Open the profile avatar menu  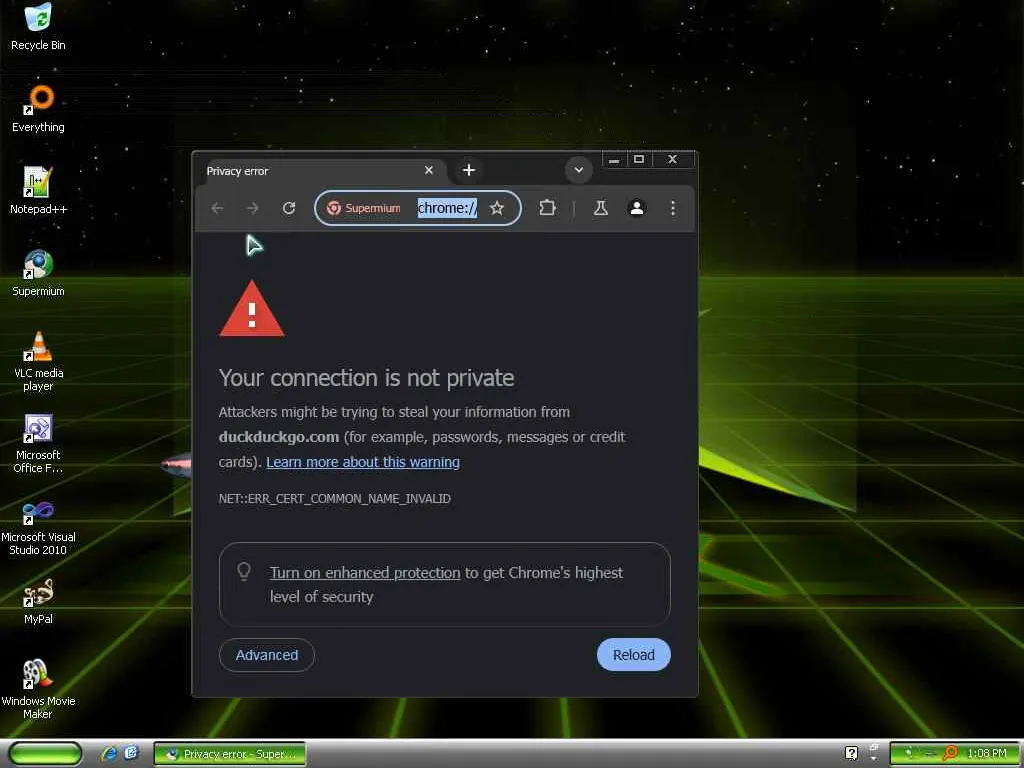tap(637, 208)
